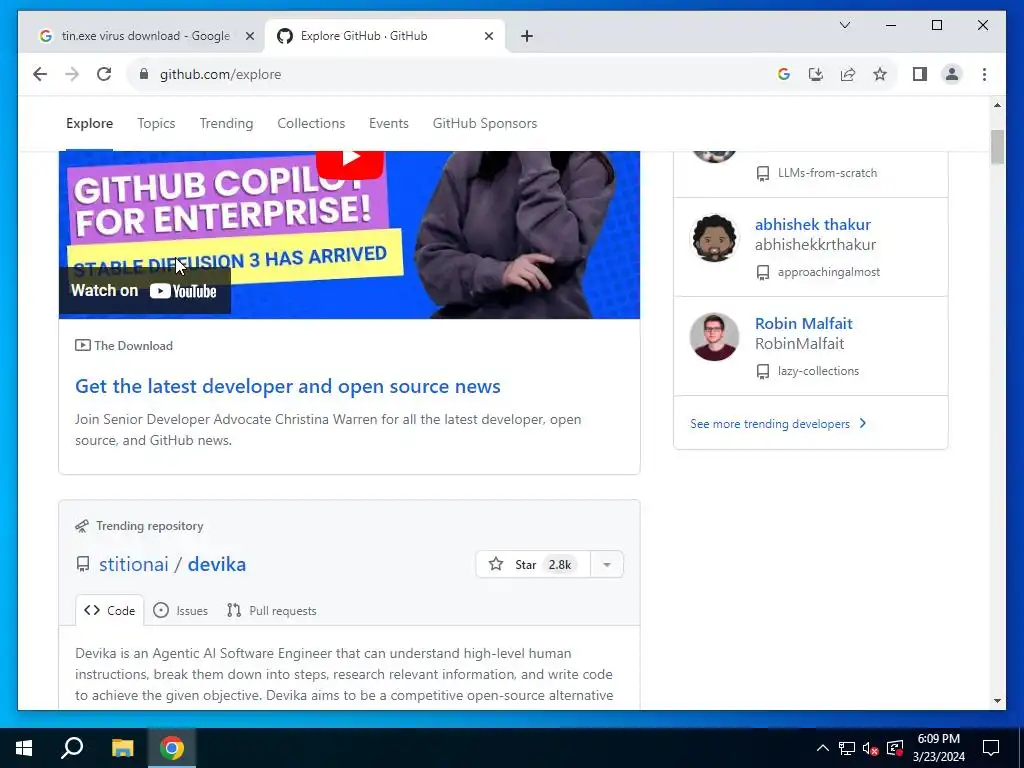This screenshot has width=1024, height=768.
Task: Close the Explore GitHub tab
Action: [488, 36]
